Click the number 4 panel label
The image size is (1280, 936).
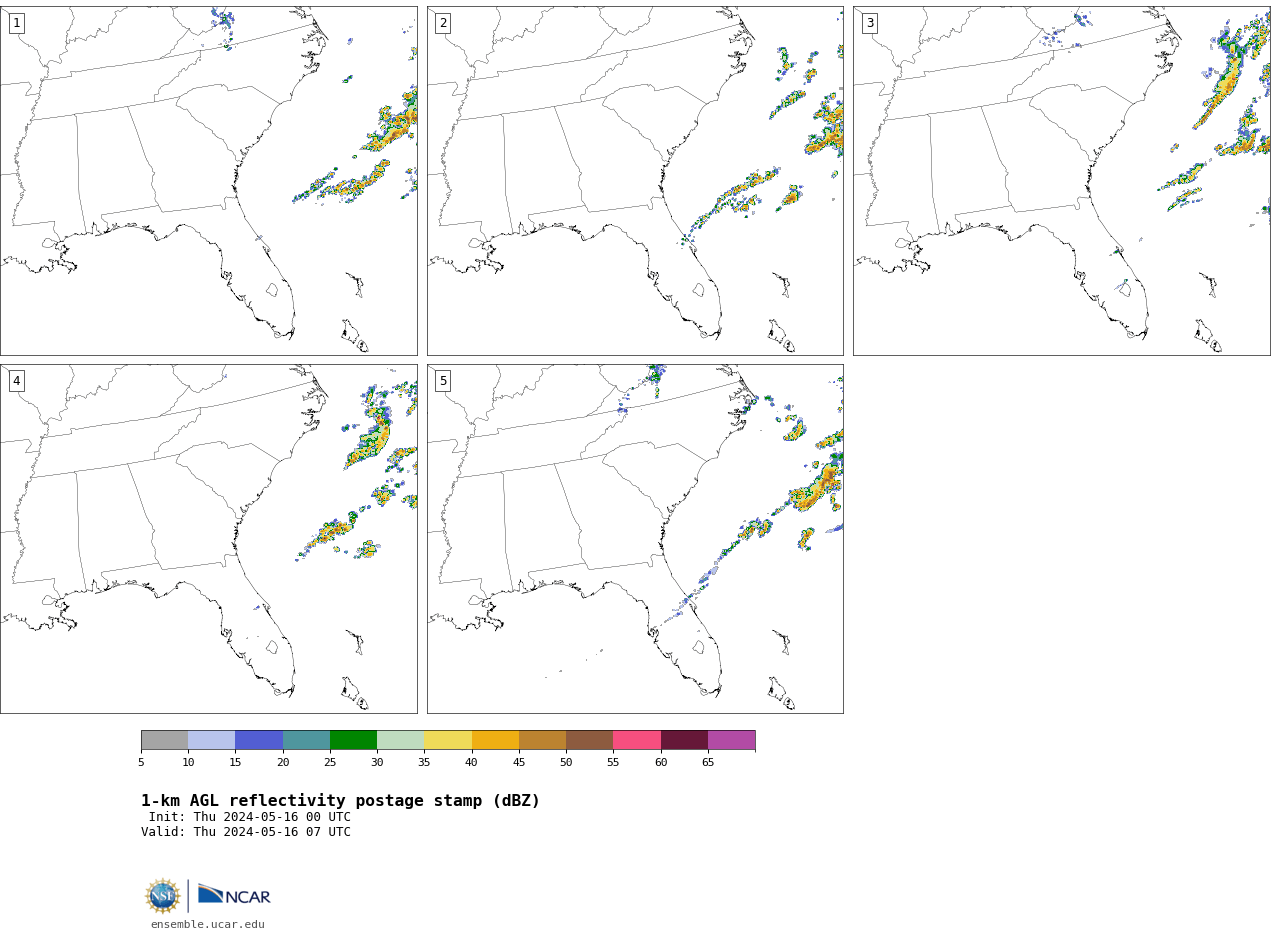[x=16, y=381]
